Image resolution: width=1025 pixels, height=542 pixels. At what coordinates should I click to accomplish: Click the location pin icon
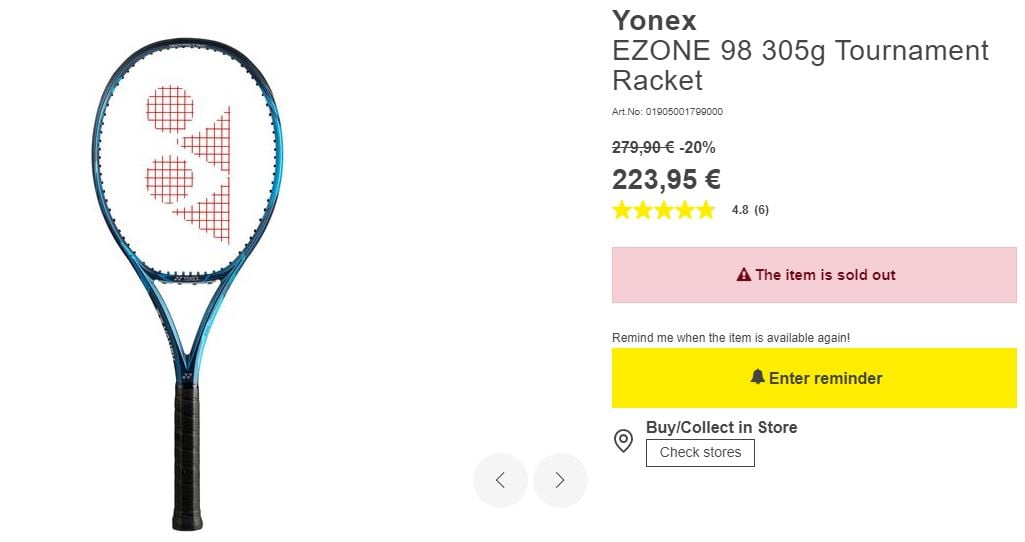[623, 441]
